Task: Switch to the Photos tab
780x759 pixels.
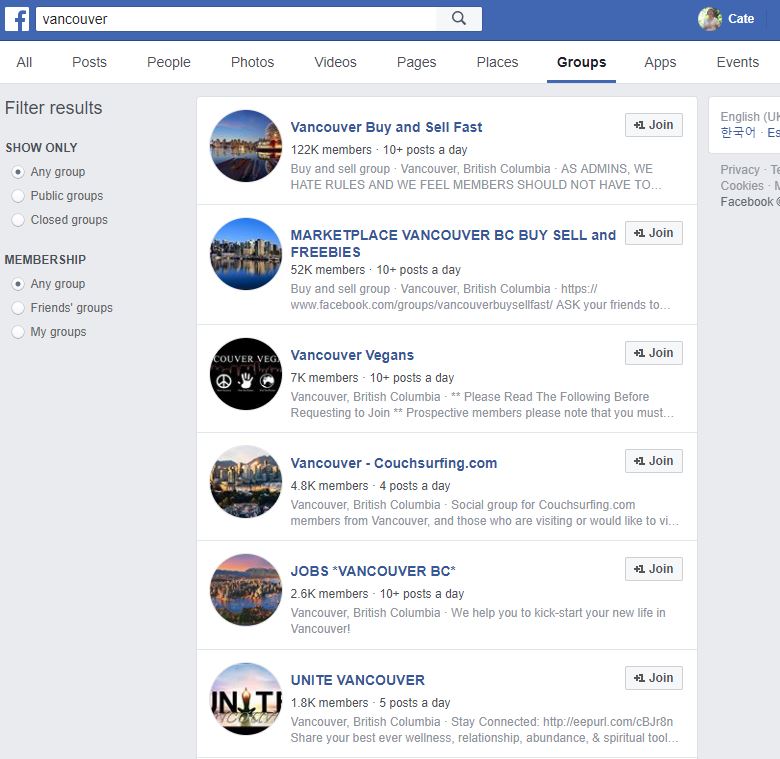Action: pyautogui.click(x=252, y=62)
